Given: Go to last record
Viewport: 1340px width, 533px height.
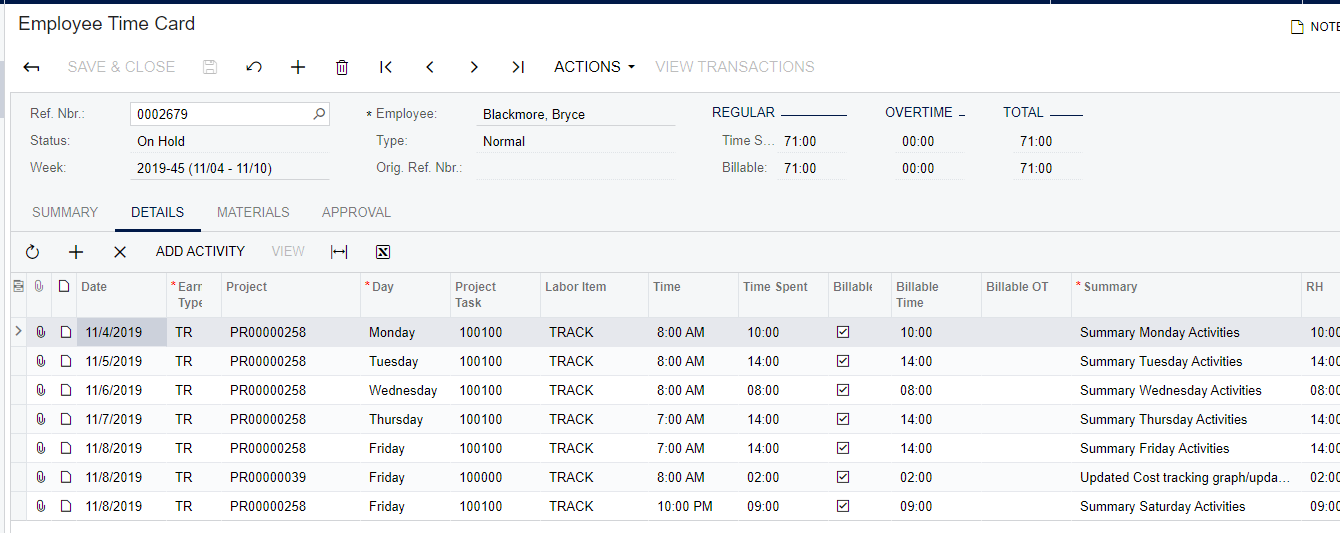Looking at the screenshot, I should [518, 67].
